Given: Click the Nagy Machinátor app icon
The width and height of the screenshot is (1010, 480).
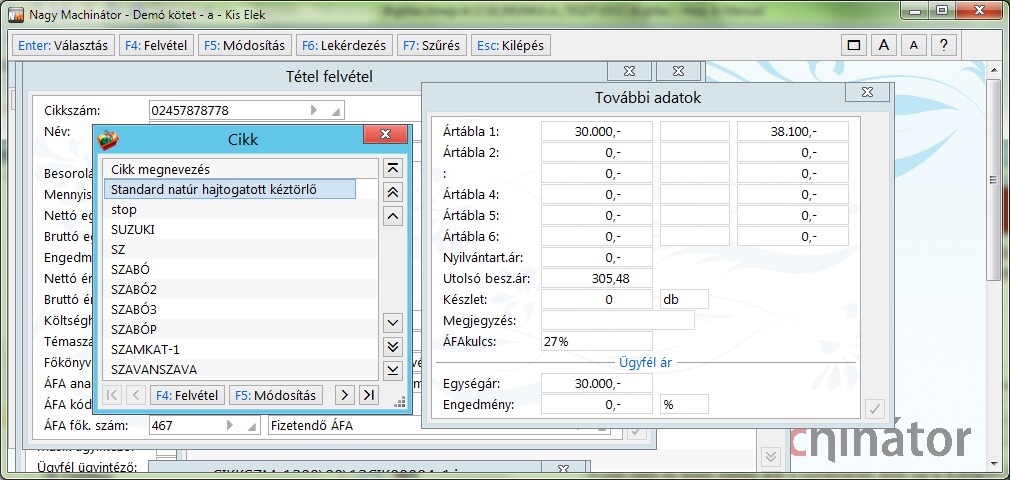Looking at the screenshot, I should [x=15, y=14].
